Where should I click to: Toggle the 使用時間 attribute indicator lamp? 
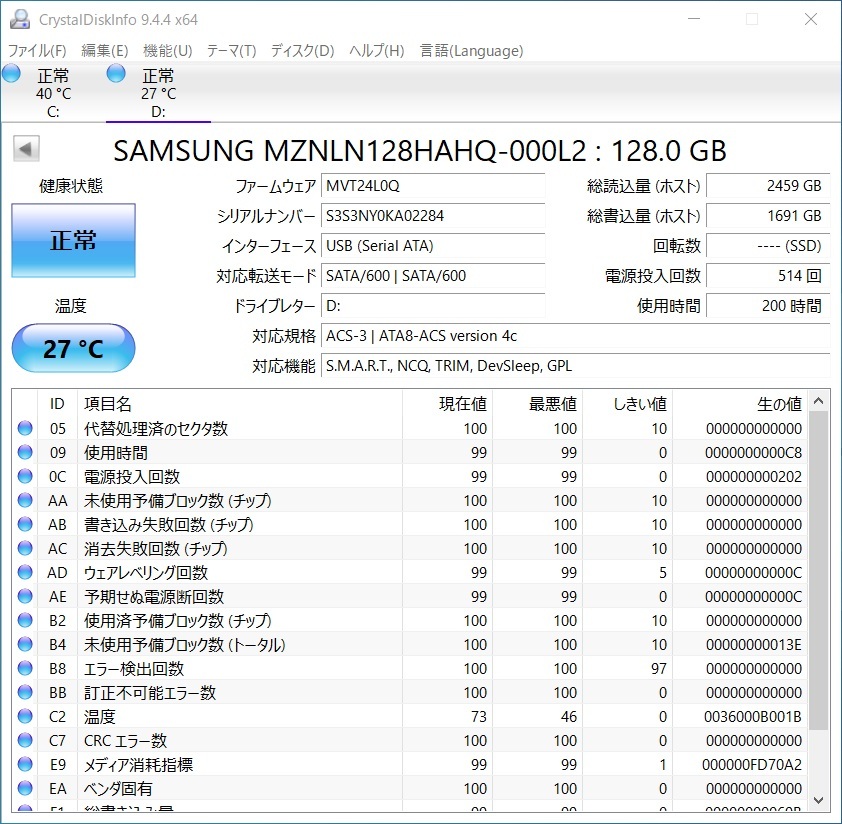point(25,452)
